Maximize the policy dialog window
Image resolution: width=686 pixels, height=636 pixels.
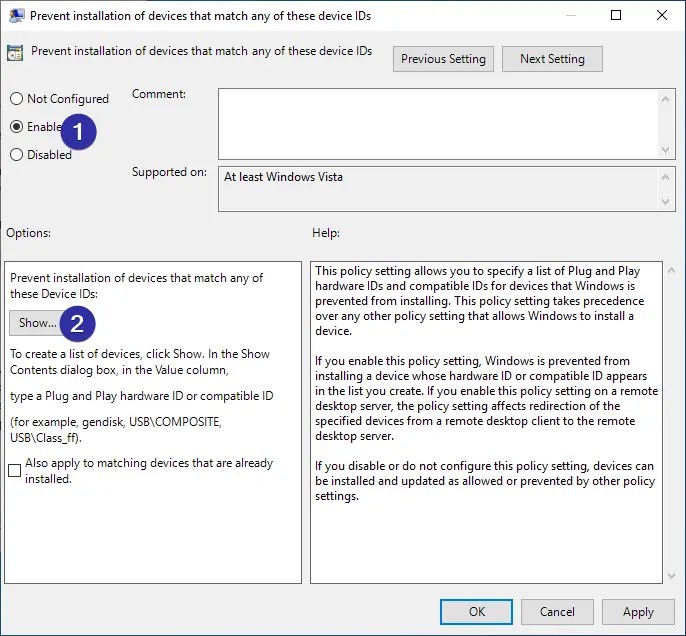(616, 15)
